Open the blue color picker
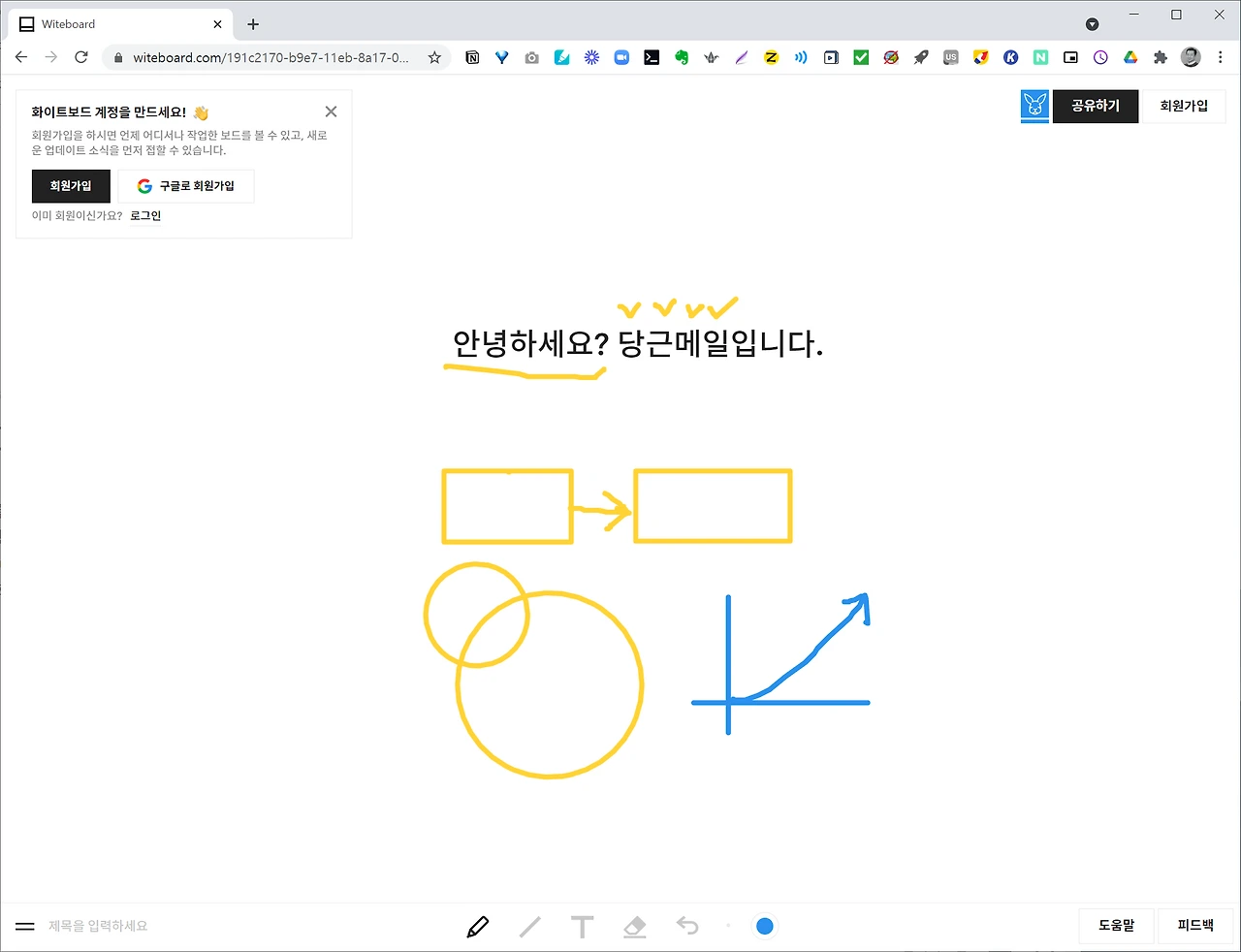 [x=764, y=926]
